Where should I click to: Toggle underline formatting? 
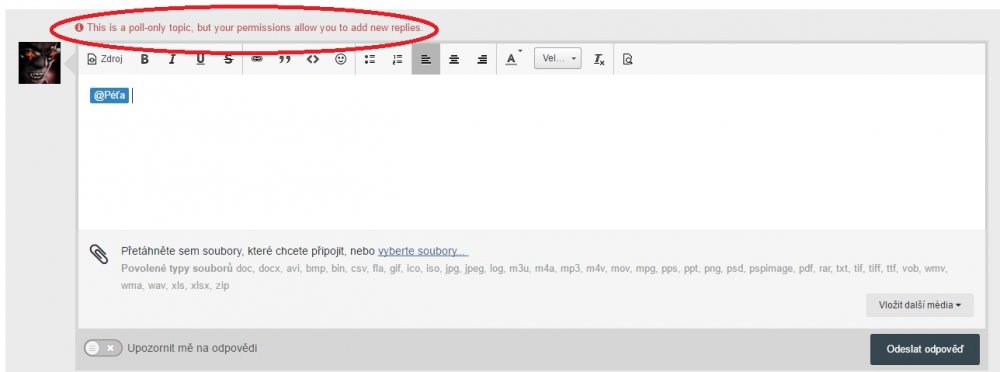point(200,59)
